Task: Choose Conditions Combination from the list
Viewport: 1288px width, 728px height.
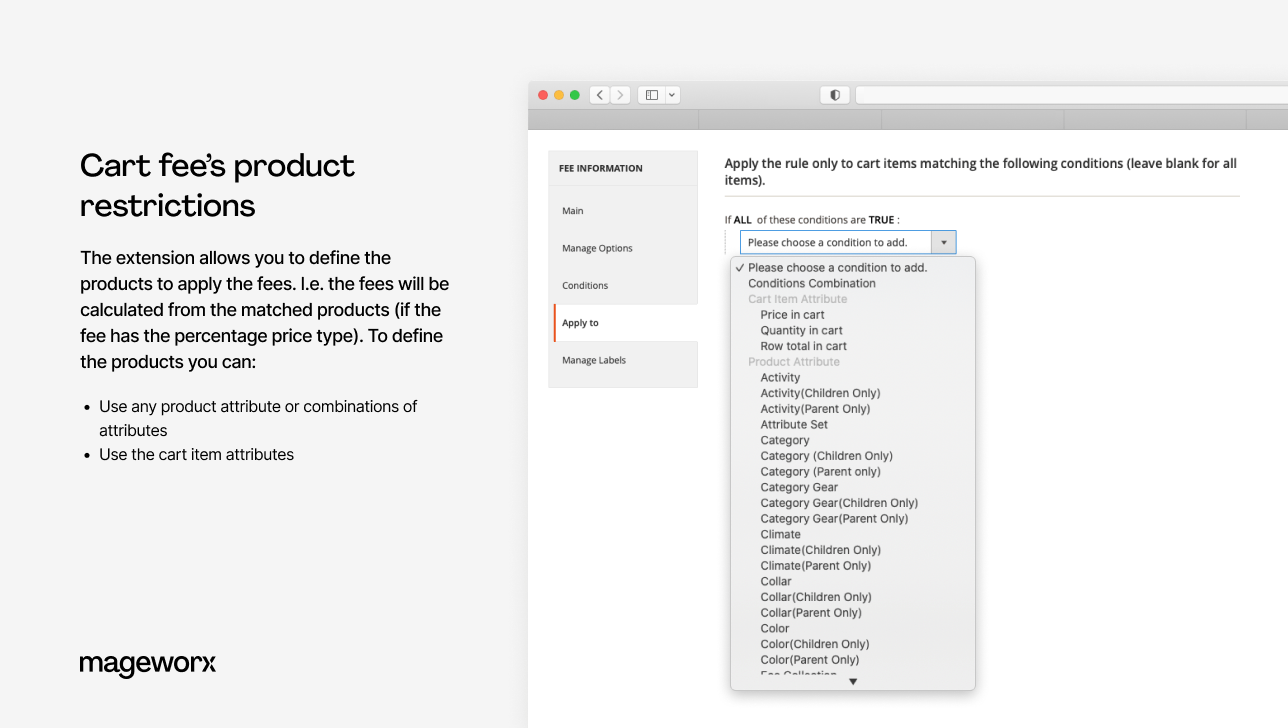Action: coord(811,283)
